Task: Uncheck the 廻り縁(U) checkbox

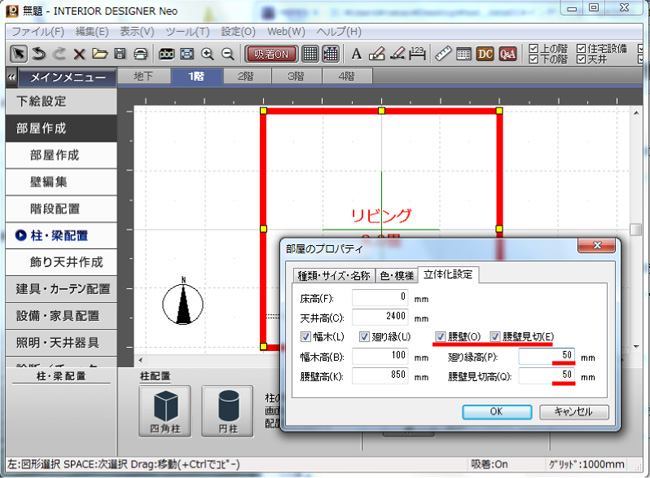Action: pos(365,336)
